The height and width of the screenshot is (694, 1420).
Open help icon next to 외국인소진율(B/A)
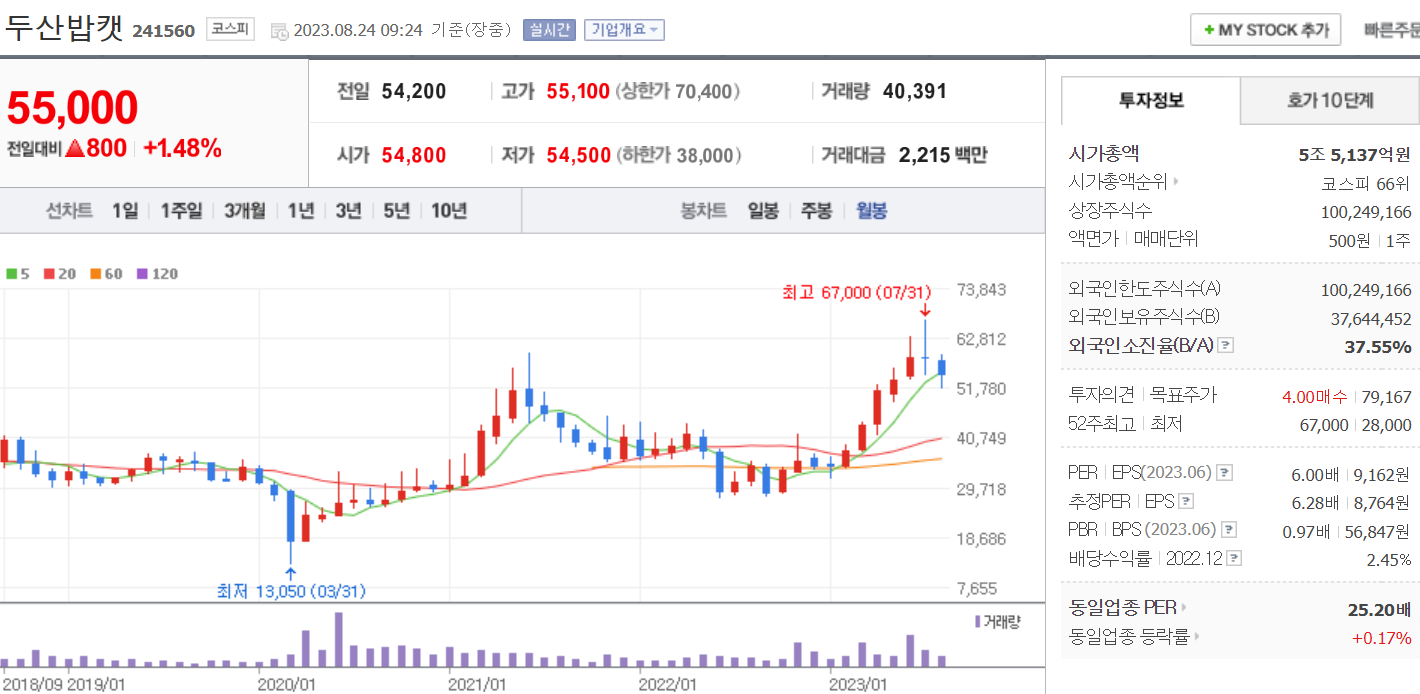click(x=1226, y=345)
